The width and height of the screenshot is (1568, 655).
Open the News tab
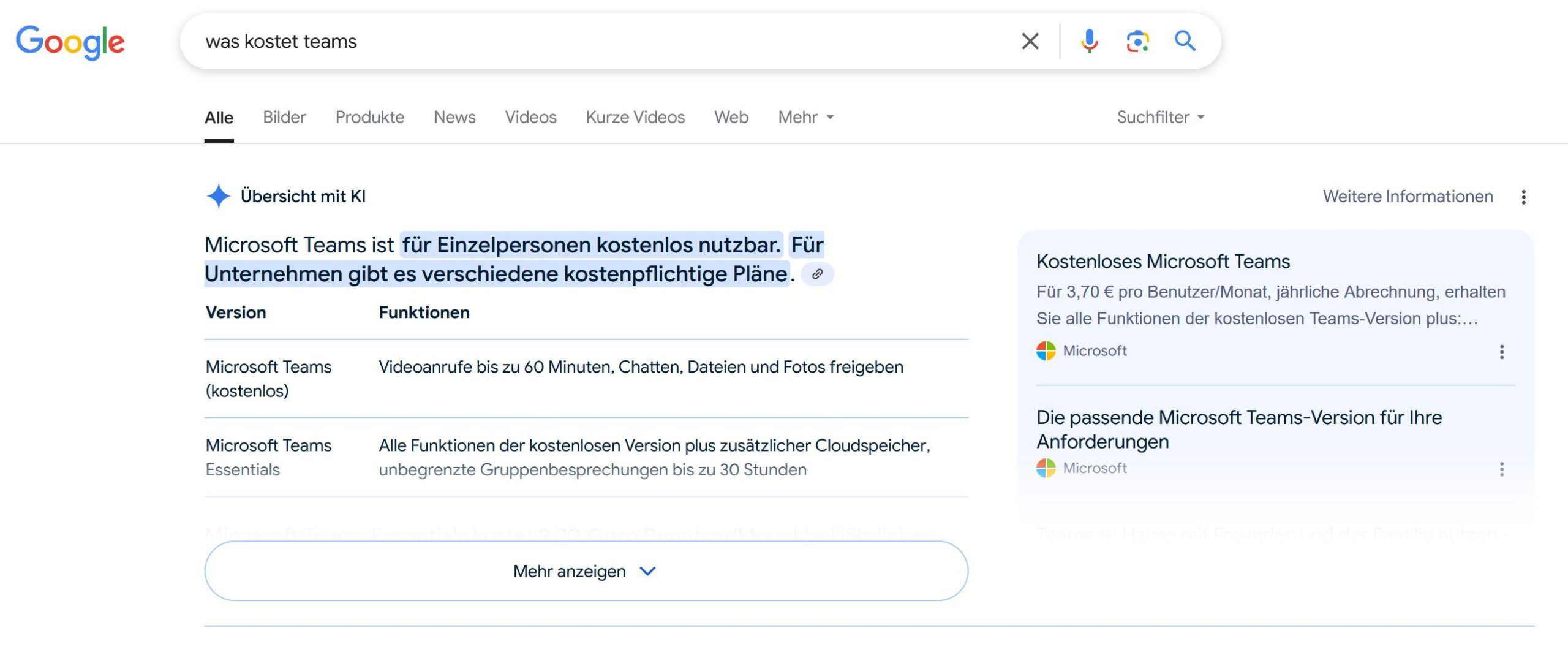(454, 117)
